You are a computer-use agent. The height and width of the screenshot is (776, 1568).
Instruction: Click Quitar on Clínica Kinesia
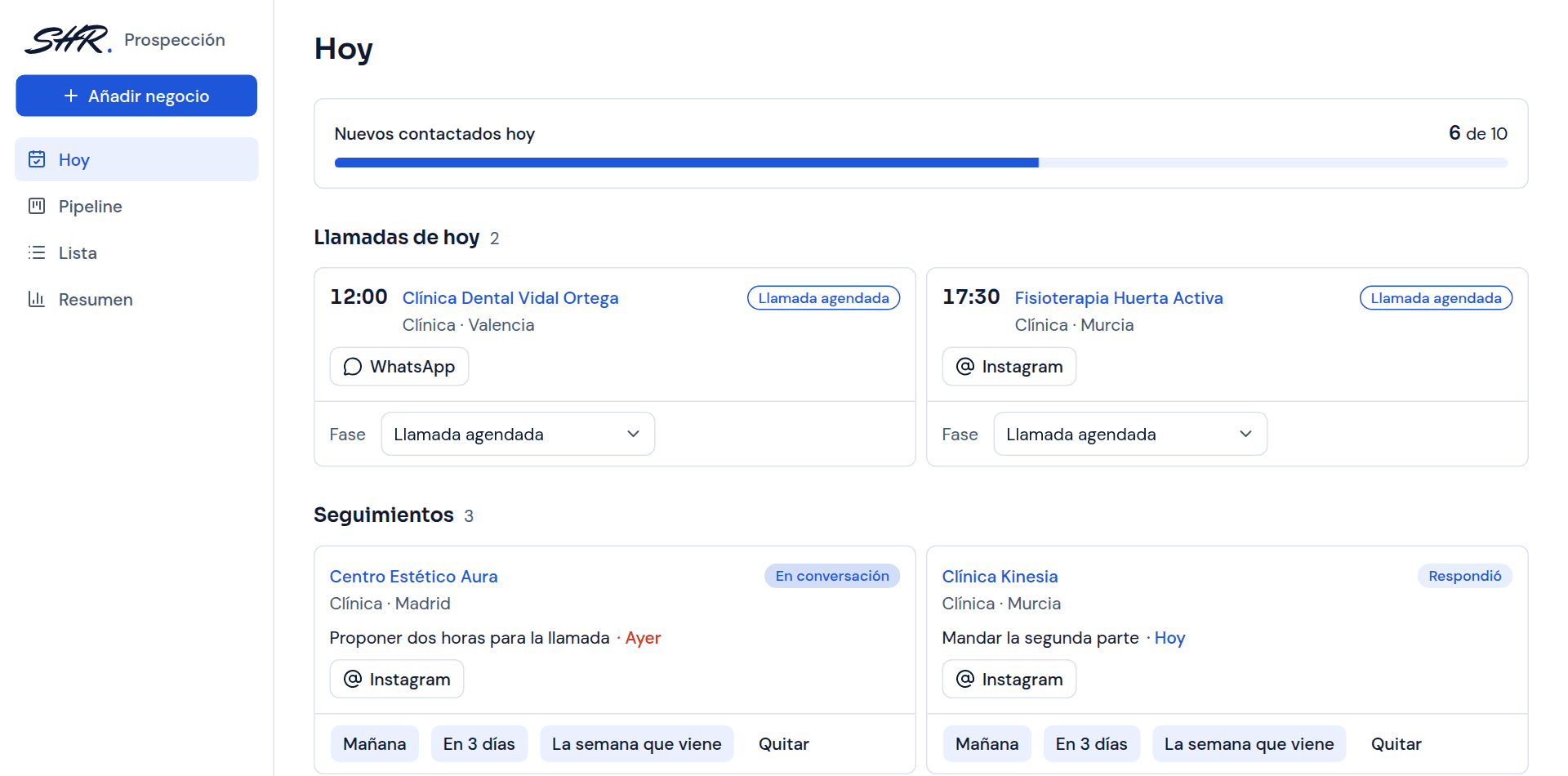coord(1396,744)
